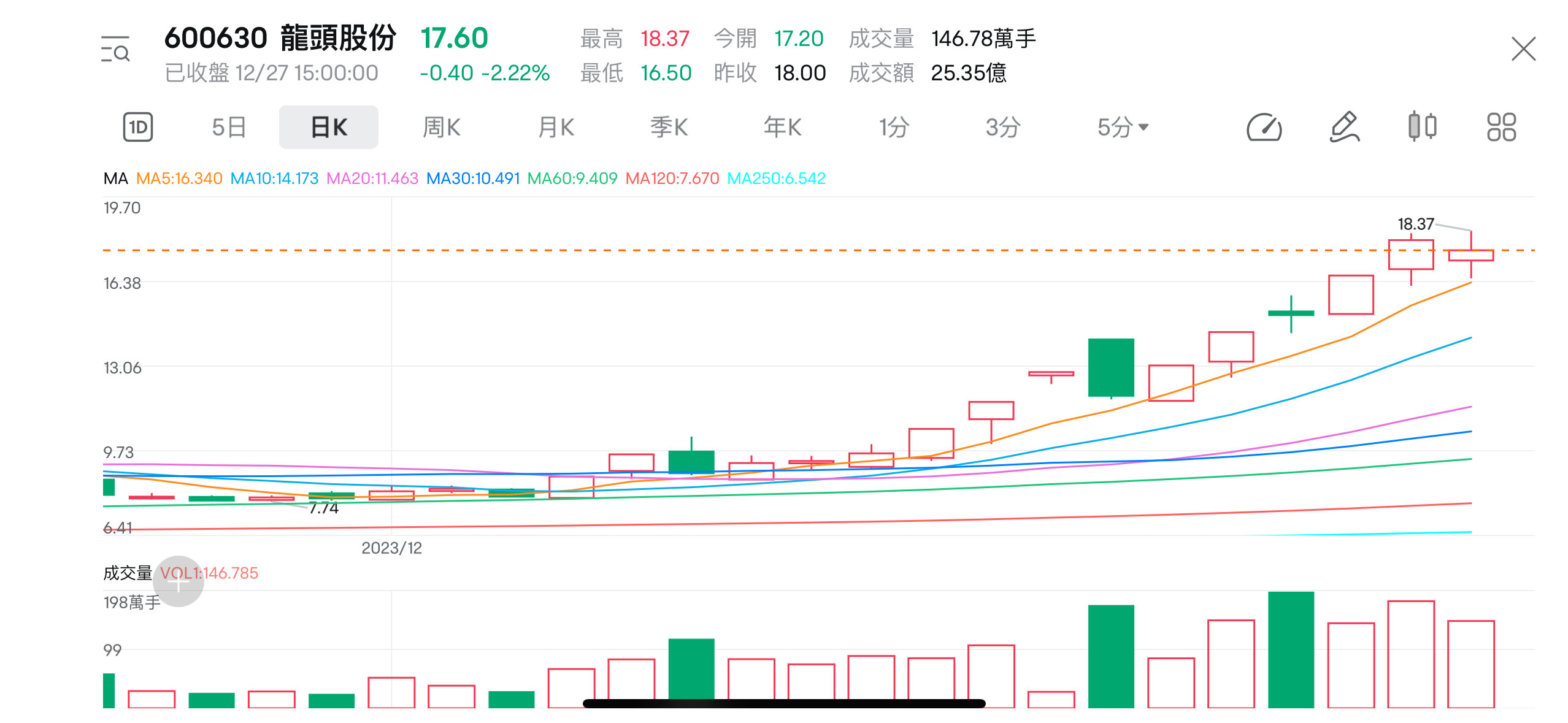Click the 18.37 high candlestick

tap(1470, 254)
